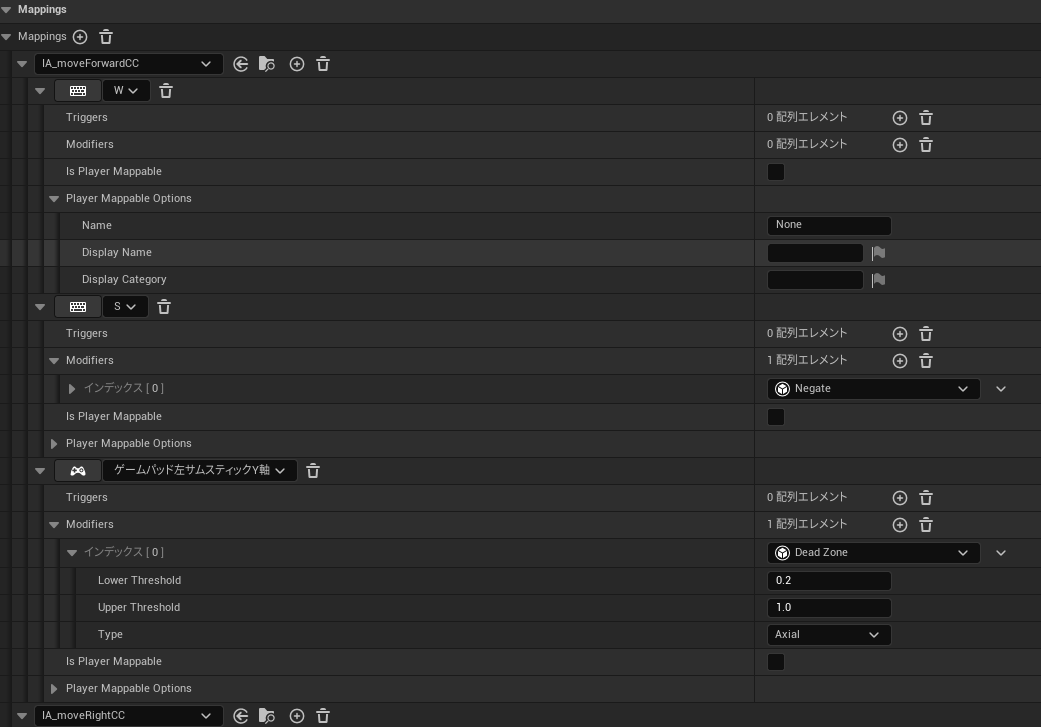Add a new key binding to IA_moveForwardCC
Viewport: 1041px width, 727px height.
[297, 63]
